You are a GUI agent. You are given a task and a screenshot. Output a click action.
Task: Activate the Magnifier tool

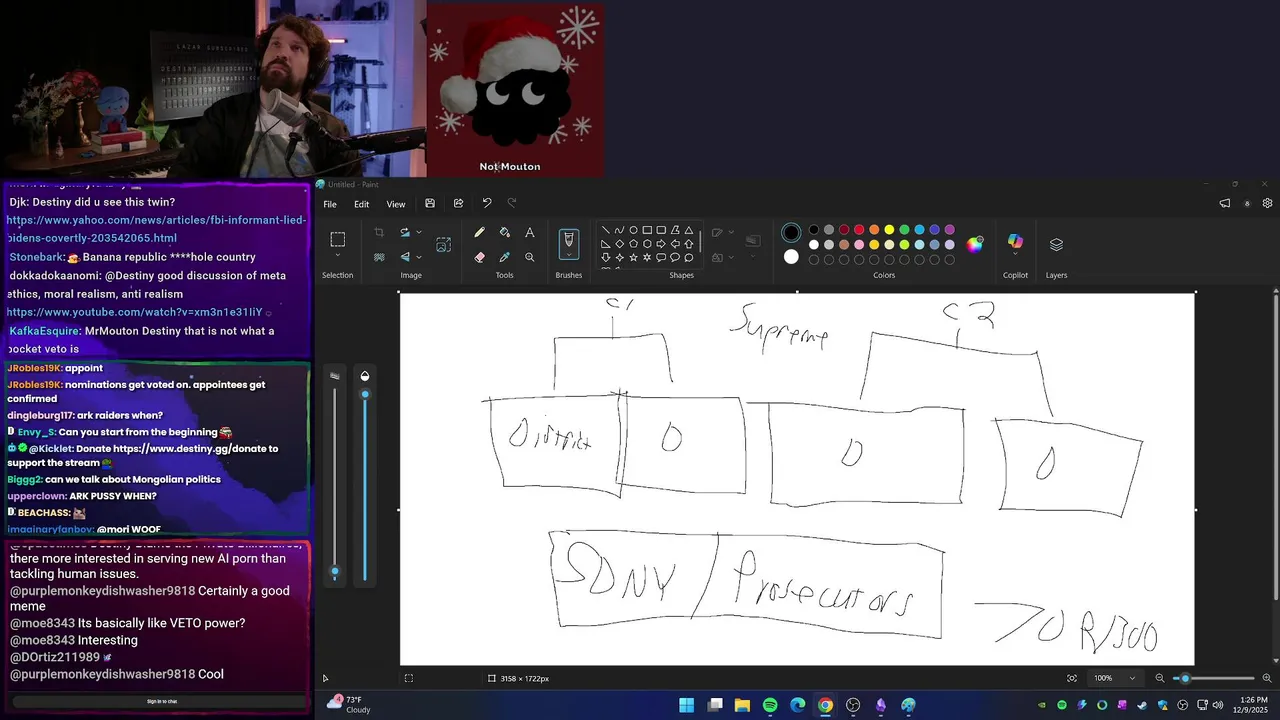click(x=529, y=257)
